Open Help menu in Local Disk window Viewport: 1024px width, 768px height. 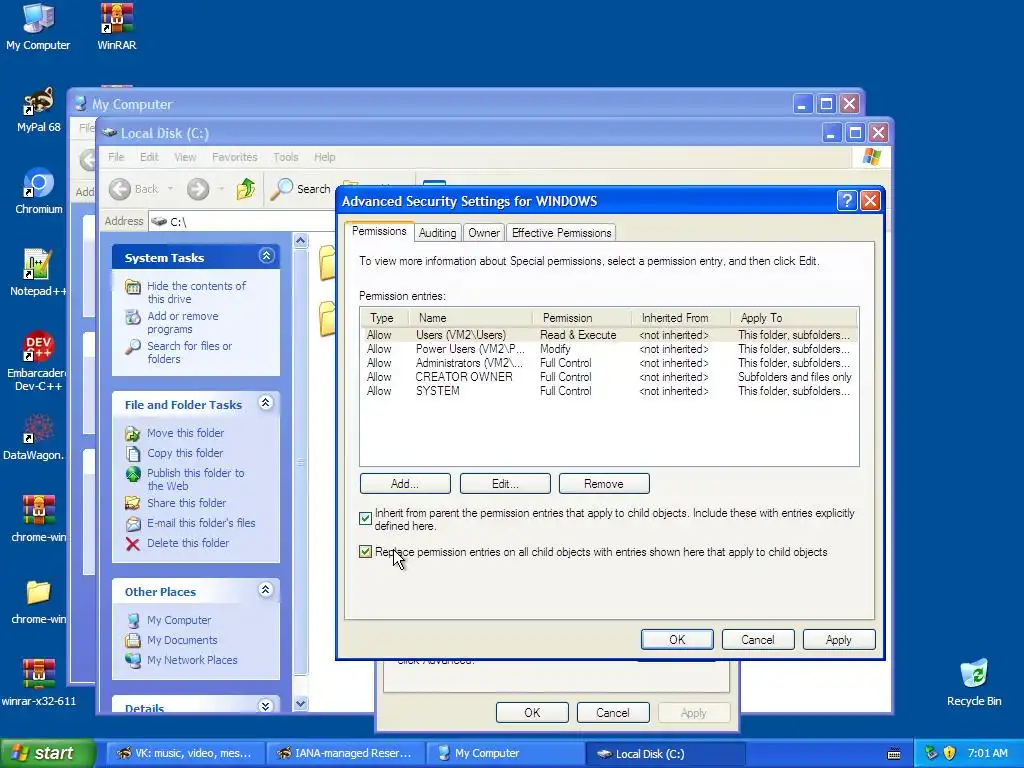325,157
